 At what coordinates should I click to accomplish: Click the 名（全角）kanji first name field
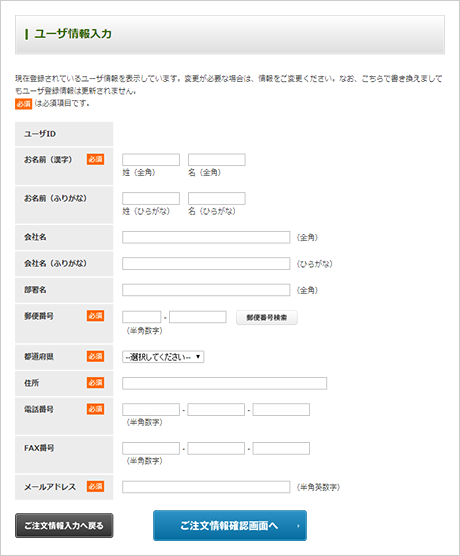pyautogui.click(x=217, y=160)
